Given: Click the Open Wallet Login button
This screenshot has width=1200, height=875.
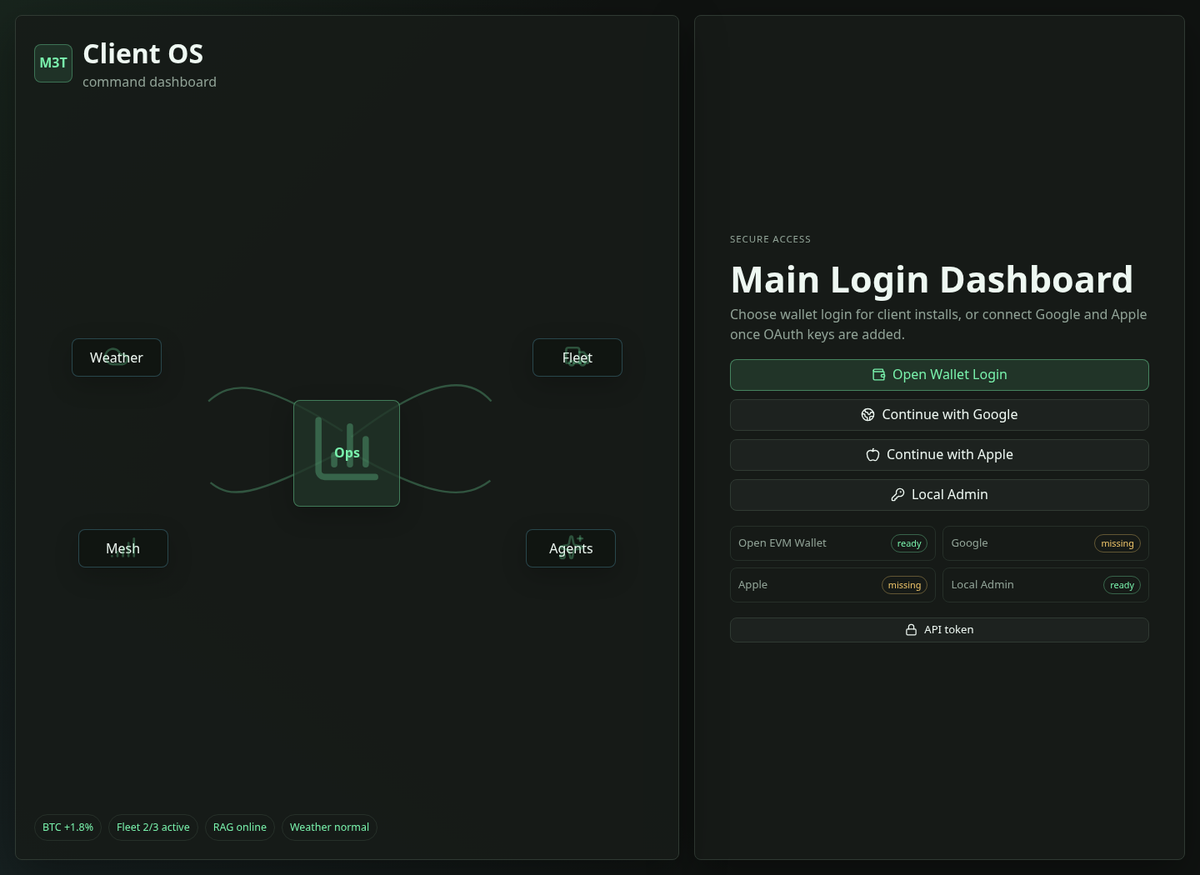Looking at the screenshot, I should coord(939,375).
